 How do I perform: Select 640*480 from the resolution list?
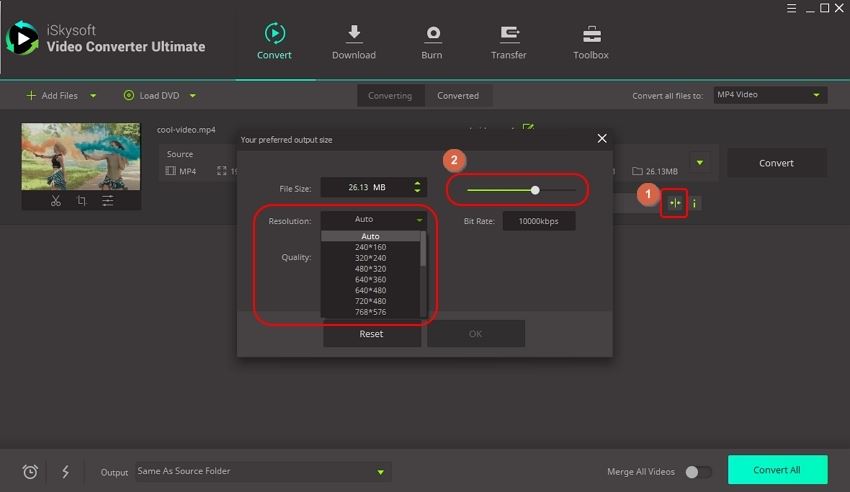pyautogui.click(x=370, y=290)
